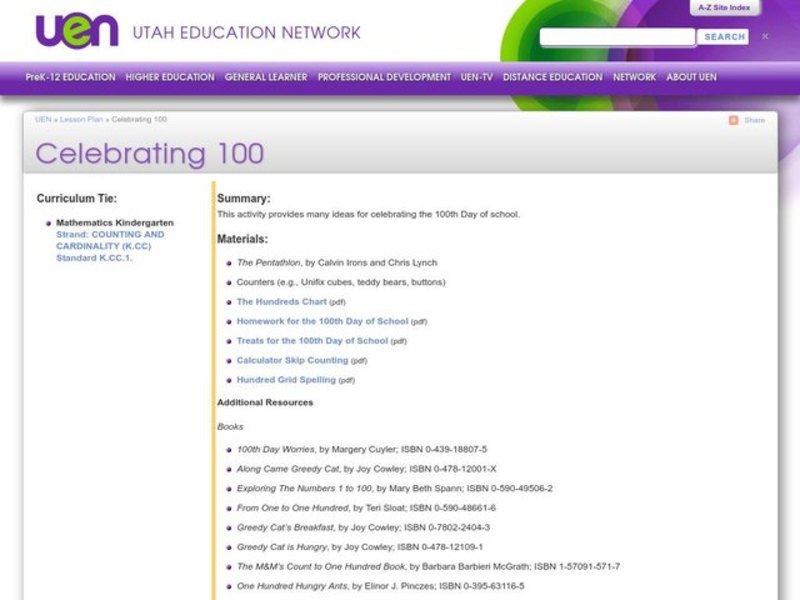This screenshot has height=600, width=800.
Task: Open the Distance Education page
Action: tap(551, 77)
